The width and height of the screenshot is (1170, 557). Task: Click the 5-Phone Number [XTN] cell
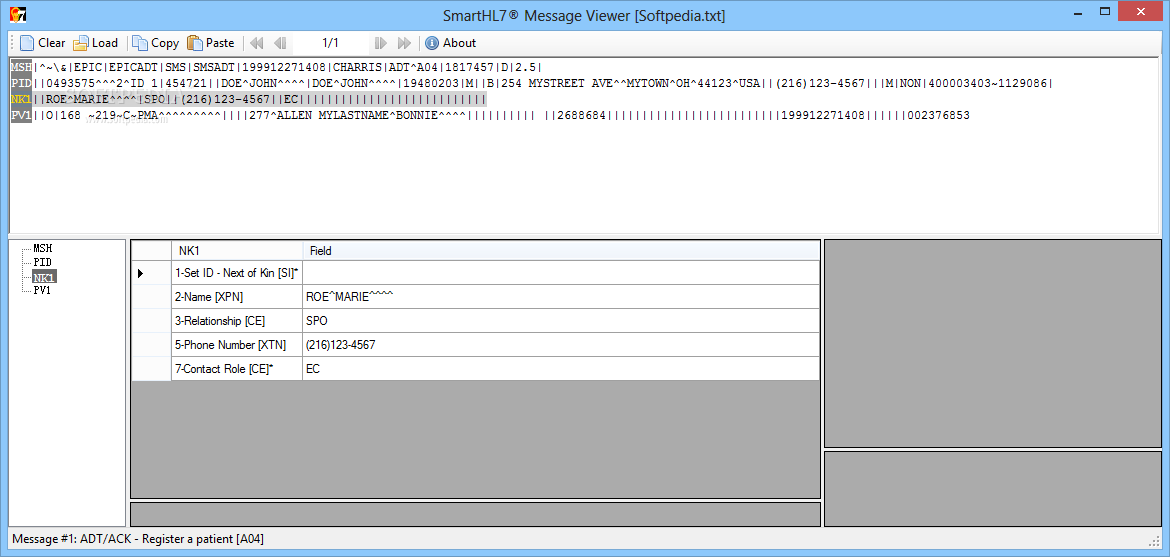(x=237, y=345)
